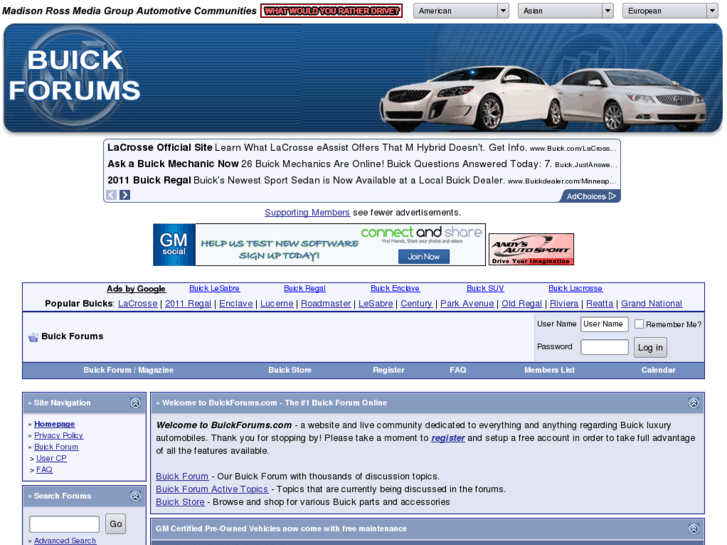Open Buick Forum / Magazine menu item
This screenshot has height=545, width=727.
(x=128, y=370)
